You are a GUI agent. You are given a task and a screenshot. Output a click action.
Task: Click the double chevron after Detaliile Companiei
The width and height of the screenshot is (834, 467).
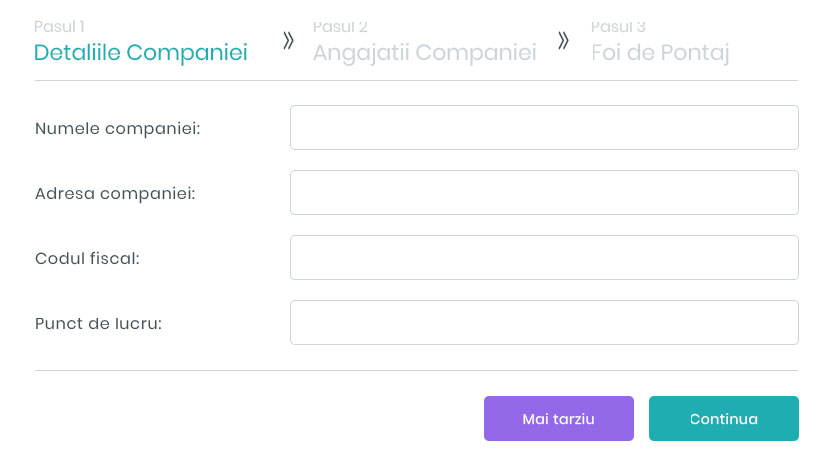[288, 41]
